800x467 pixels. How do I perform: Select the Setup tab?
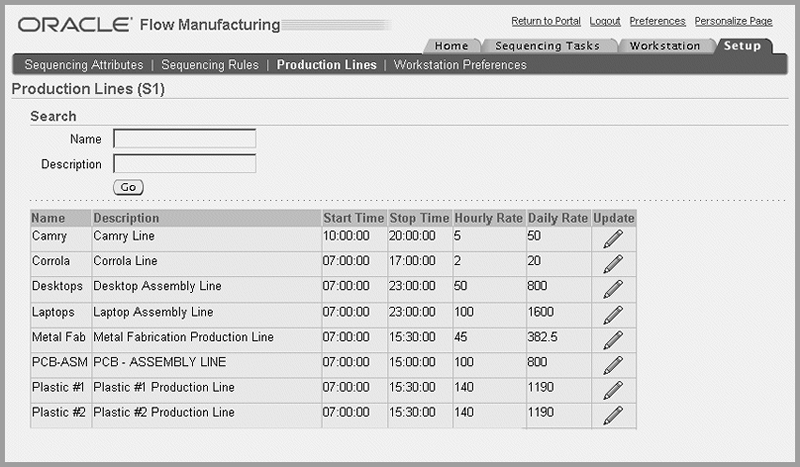[742, 46]
